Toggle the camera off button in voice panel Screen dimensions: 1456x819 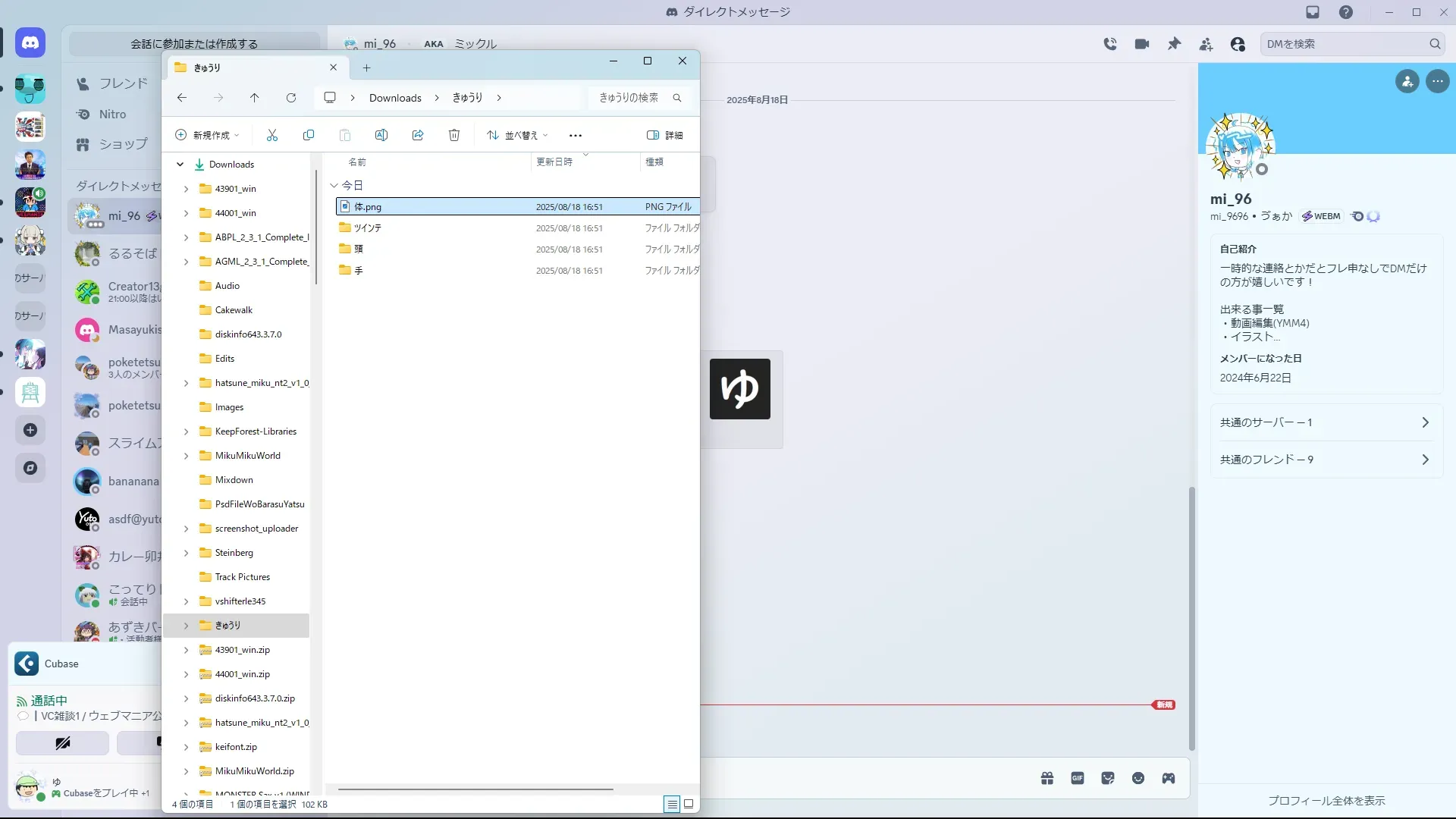(x=62, y=743)
